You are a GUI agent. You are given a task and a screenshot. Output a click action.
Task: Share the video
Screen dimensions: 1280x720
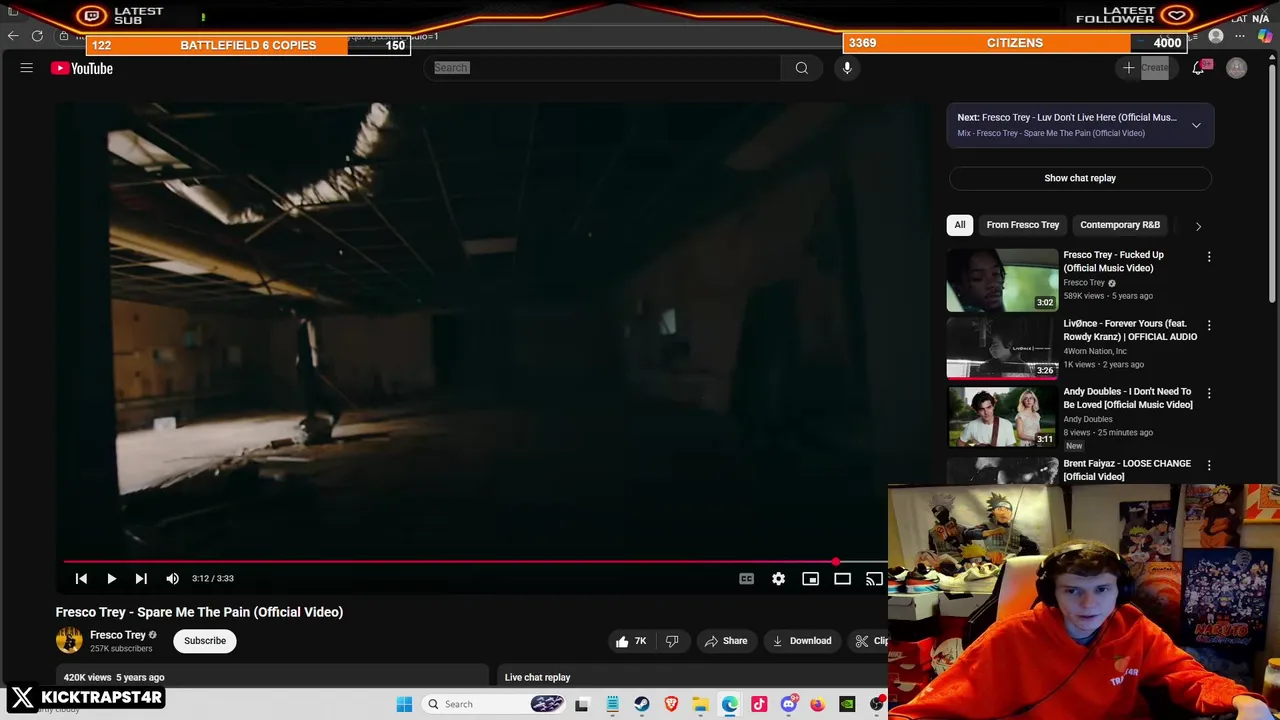pyautogui.click(x=726, y=641)
